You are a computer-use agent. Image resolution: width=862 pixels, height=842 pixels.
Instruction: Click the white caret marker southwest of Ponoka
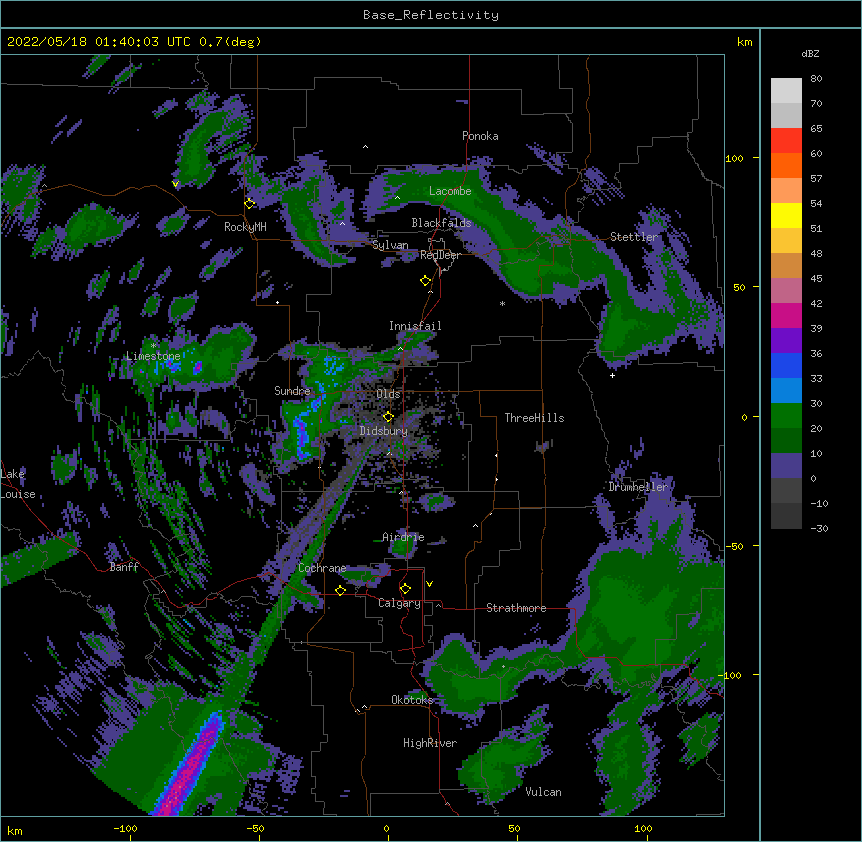click(366, 147)
